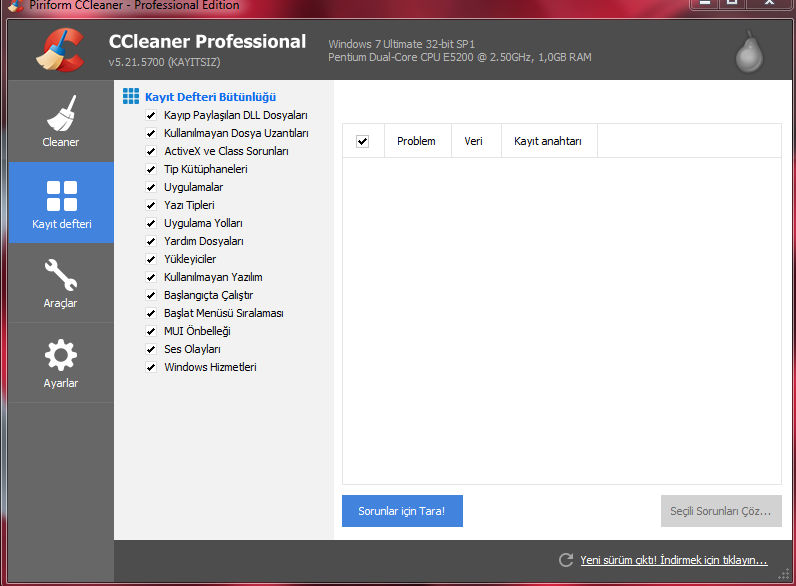796x586 pixels.
Task: Close the CCleaner window
Action: pyautogui.click(x=769, y=4)
